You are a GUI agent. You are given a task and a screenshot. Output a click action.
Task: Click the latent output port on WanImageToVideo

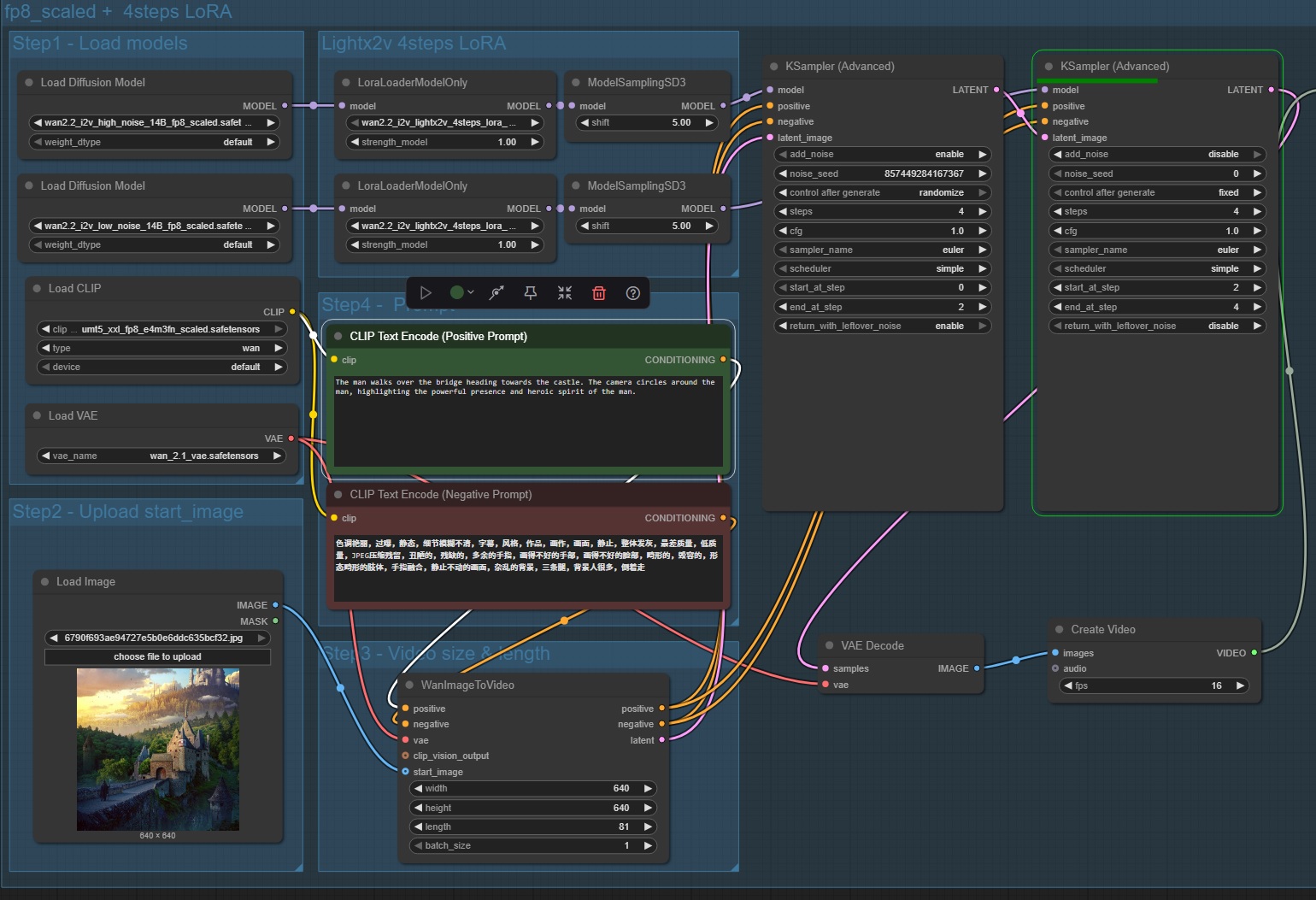point(661,740)
